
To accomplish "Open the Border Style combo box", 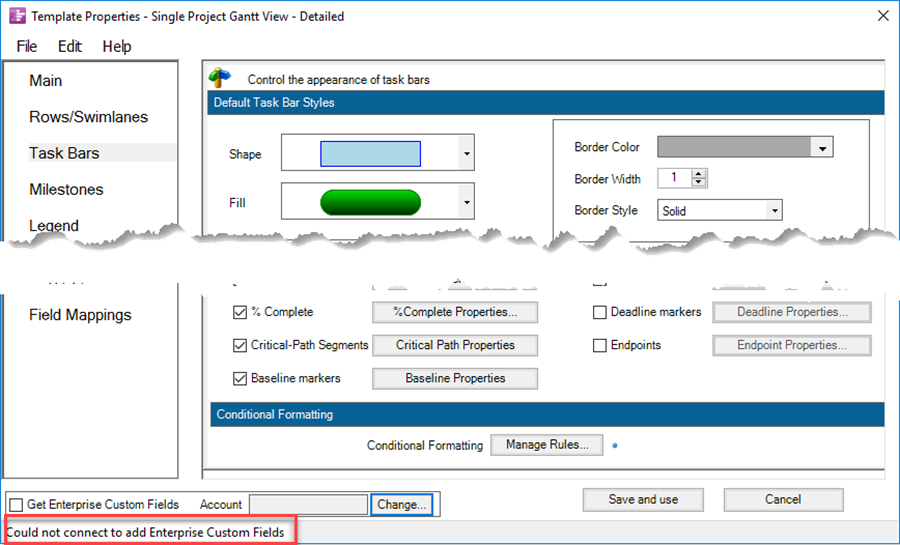I will coord(773,211).
